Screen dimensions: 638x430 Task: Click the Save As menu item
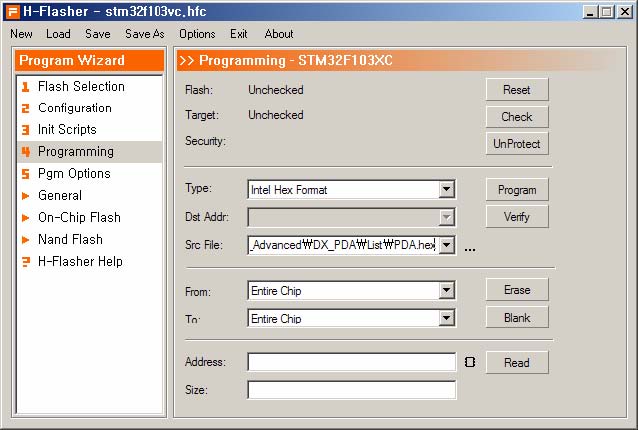(x=145, y=34)
